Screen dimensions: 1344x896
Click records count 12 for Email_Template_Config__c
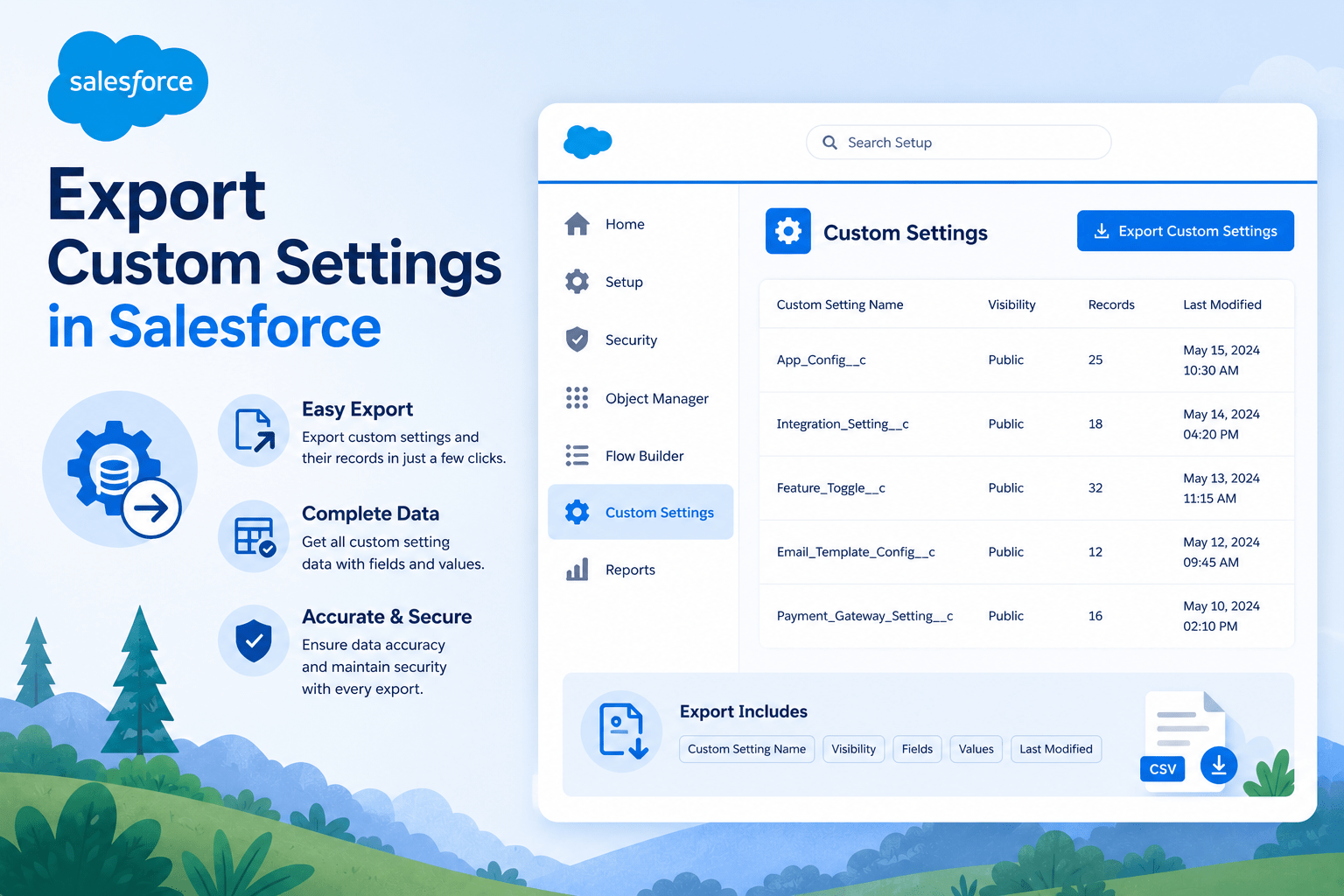[1095, 551]
